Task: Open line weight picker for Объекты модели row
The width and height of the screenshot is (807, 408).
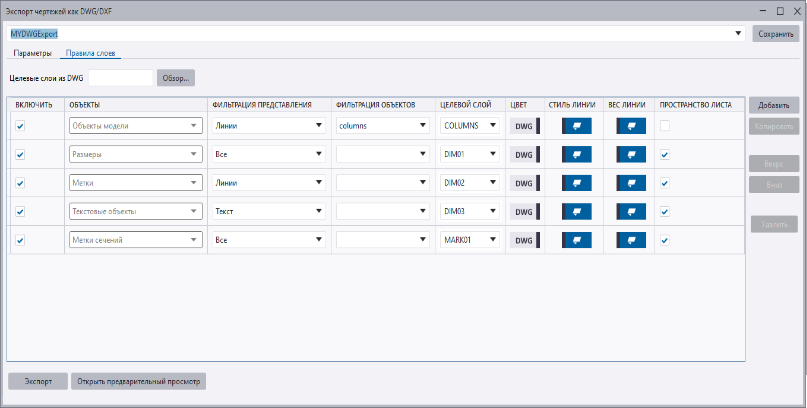Action: click(630, 126)
